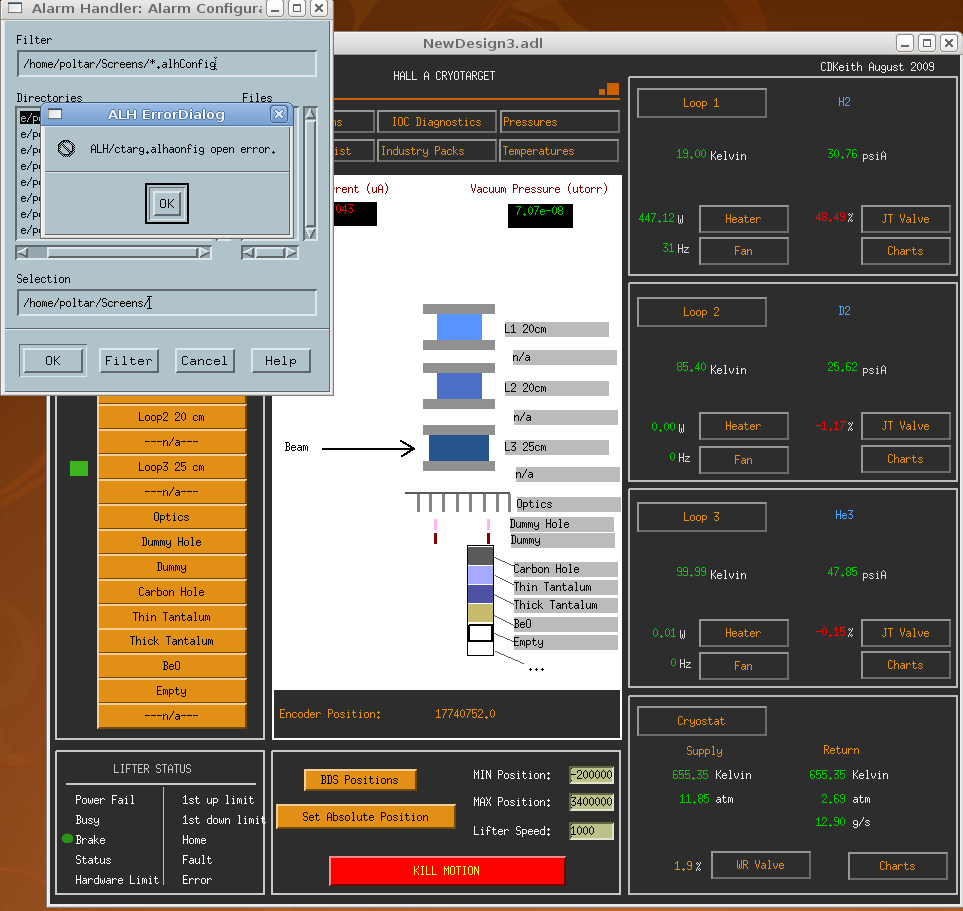Click the green Brake status indicator
This screenshot has height=911, width=963.
(68, 839)
